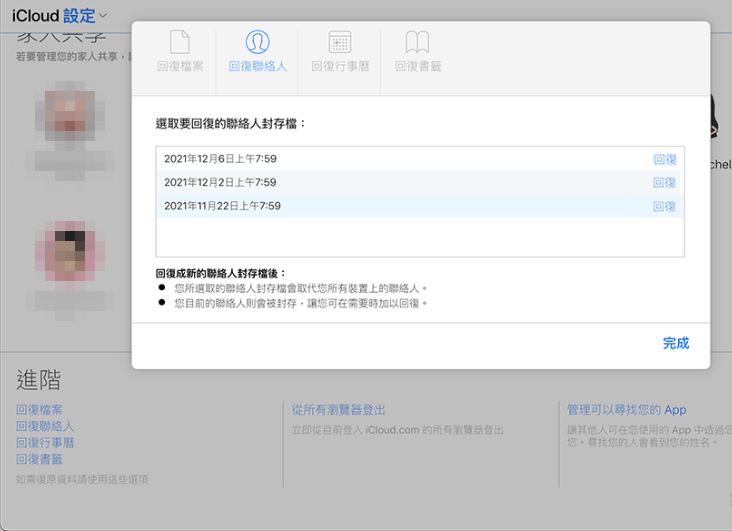Switch to the 回復行事曆 tab label
Viewport: 732px width, 531px height.
point(340,67)
